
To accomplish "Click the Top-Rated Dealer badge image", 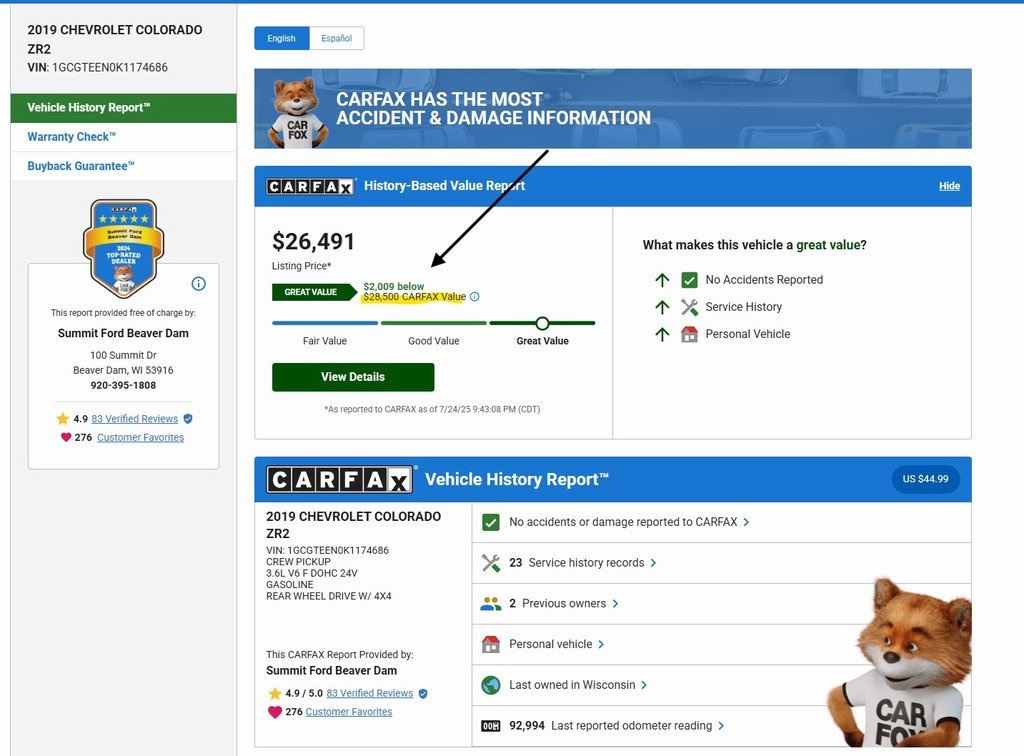I will point(123,248).
